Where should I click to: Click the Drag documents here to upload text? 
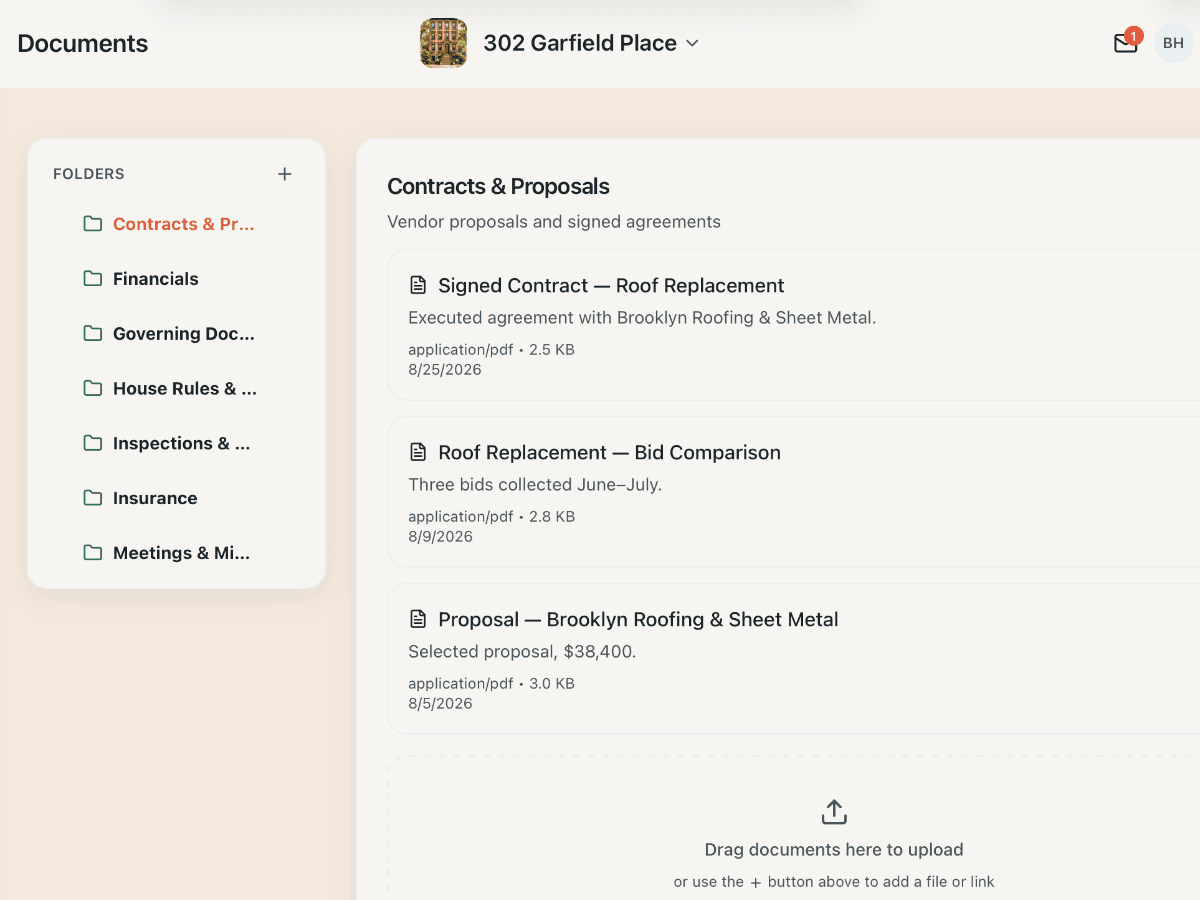834,850
